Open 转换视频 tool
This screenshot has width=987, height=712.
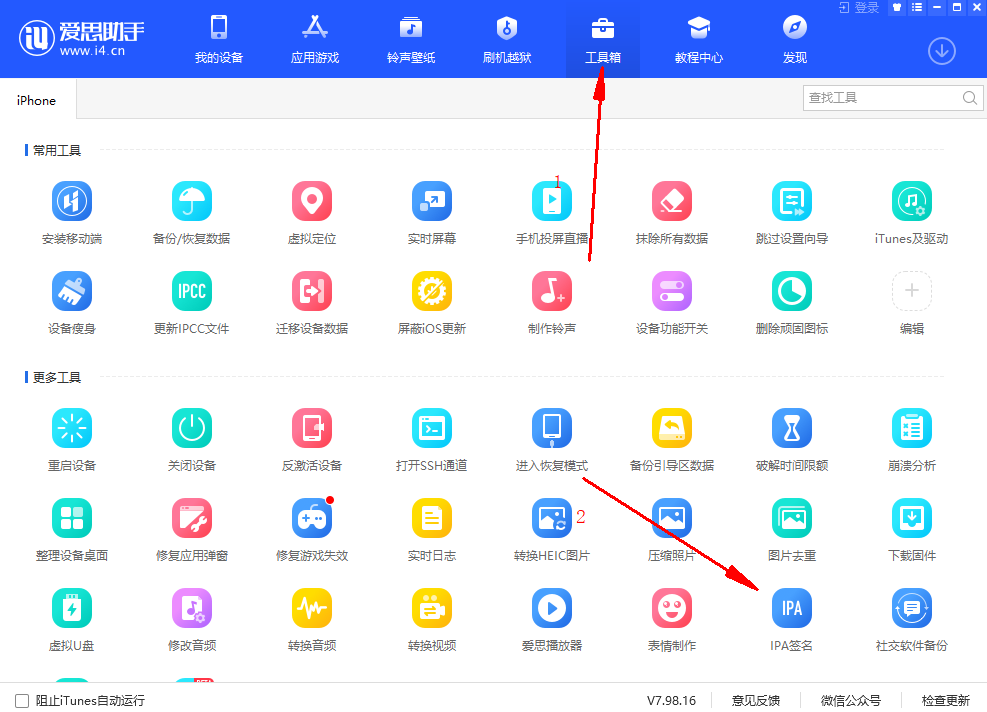[432, 609]
